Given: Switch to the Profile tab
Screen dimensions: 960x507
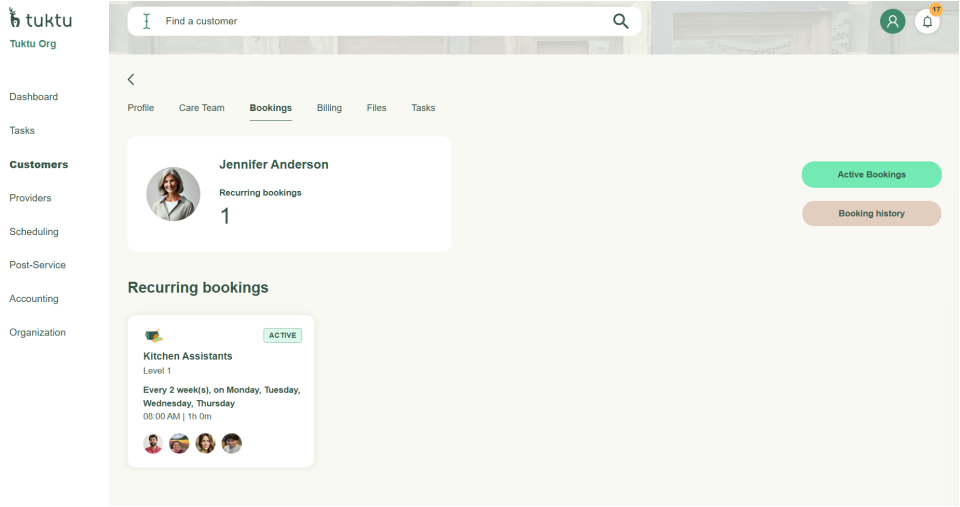Looking at the screenshot, I should (141, 108).
